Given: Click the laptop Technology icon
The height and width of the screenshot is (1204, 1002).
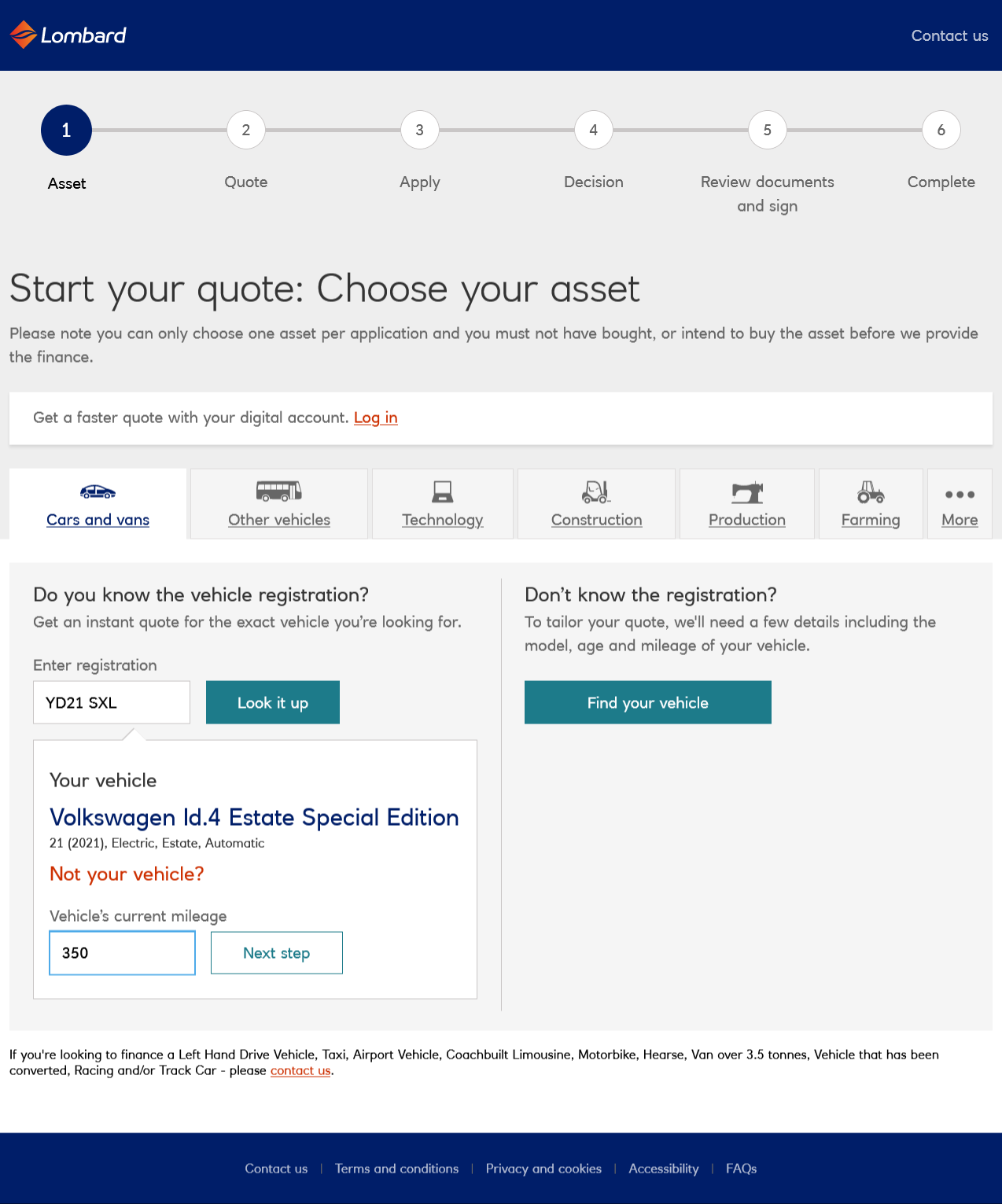Looking at the screenshot, I should 443,492.
